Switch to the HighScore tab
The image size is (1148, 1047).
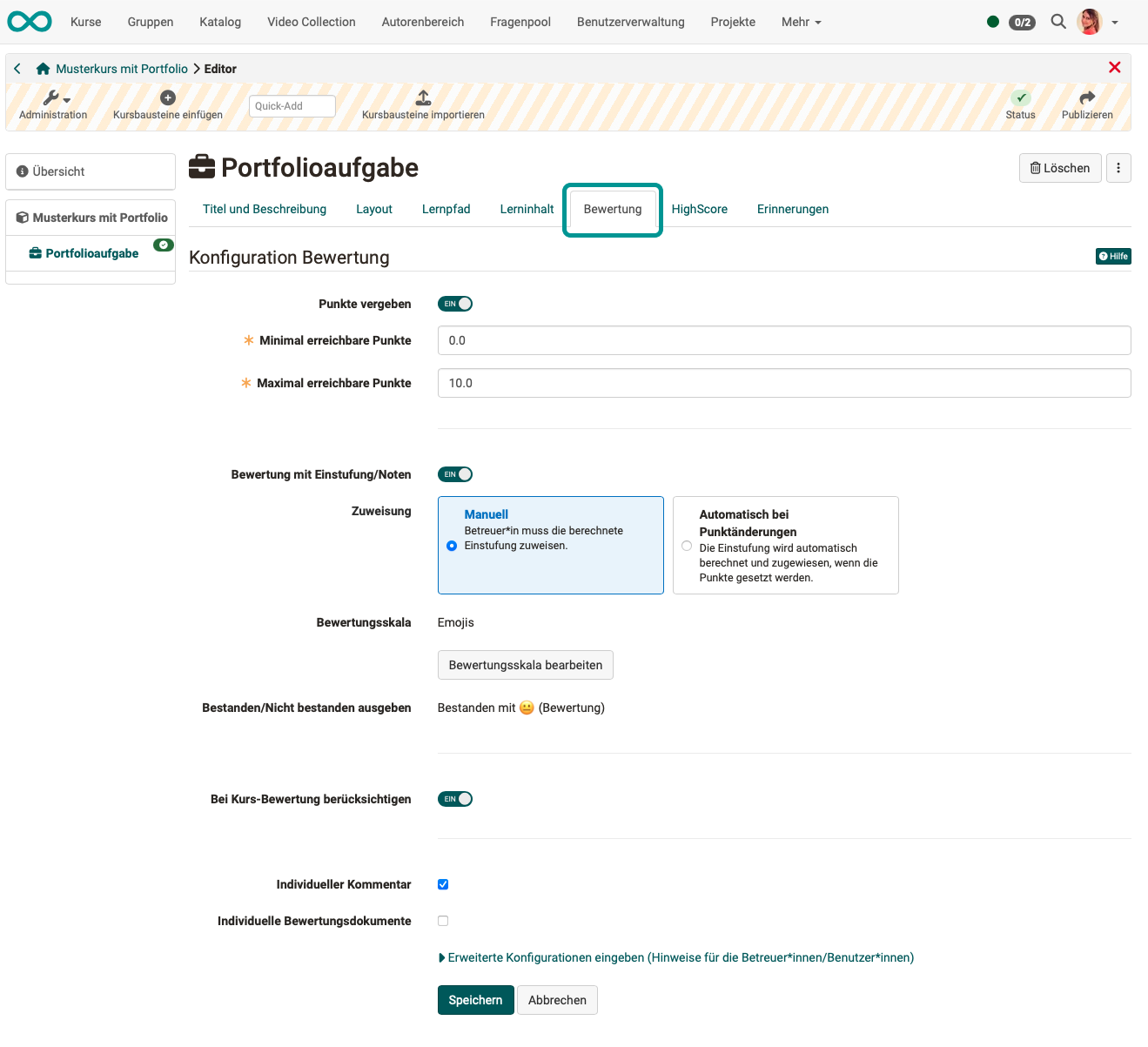(699, 209)
